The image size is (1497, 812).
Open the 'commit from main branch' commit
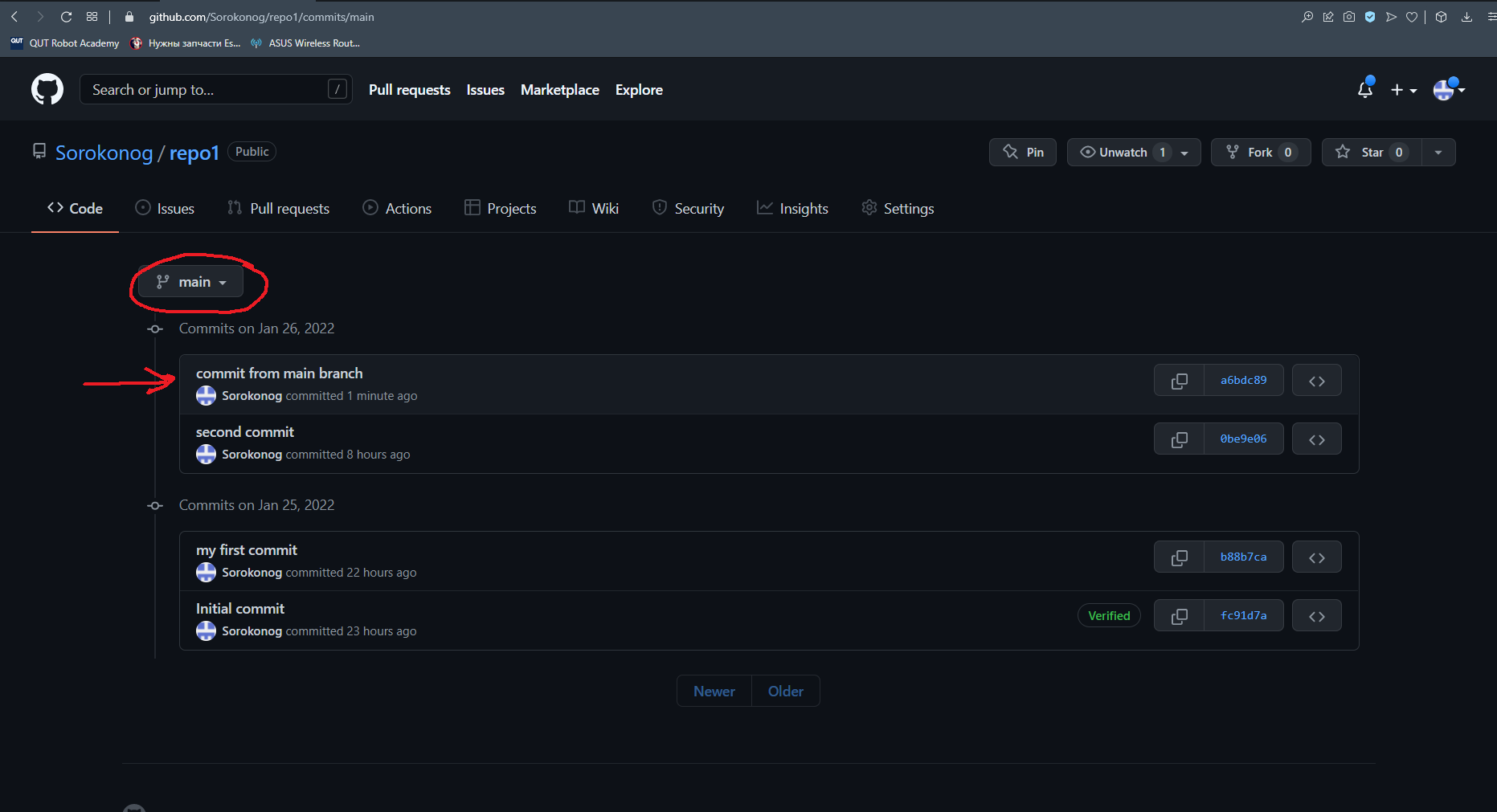(279, 373)
